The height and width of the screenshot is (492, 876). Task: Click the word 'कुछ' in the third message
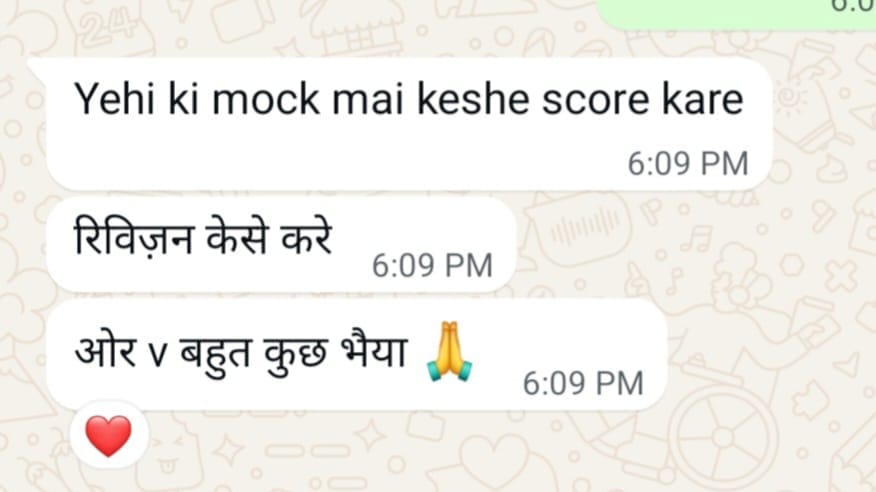pyautogui.click(x=295, y=356)
